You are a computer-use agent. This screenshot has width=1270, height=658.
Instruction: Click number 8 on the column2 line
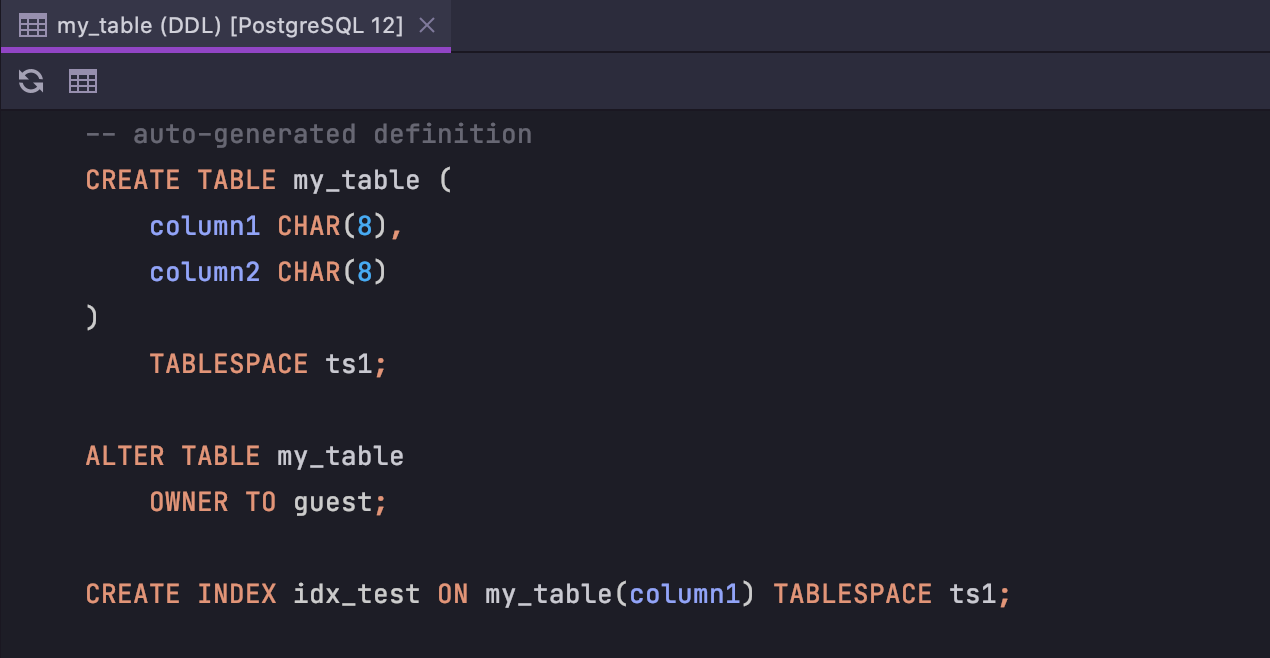tap(365, 272)
